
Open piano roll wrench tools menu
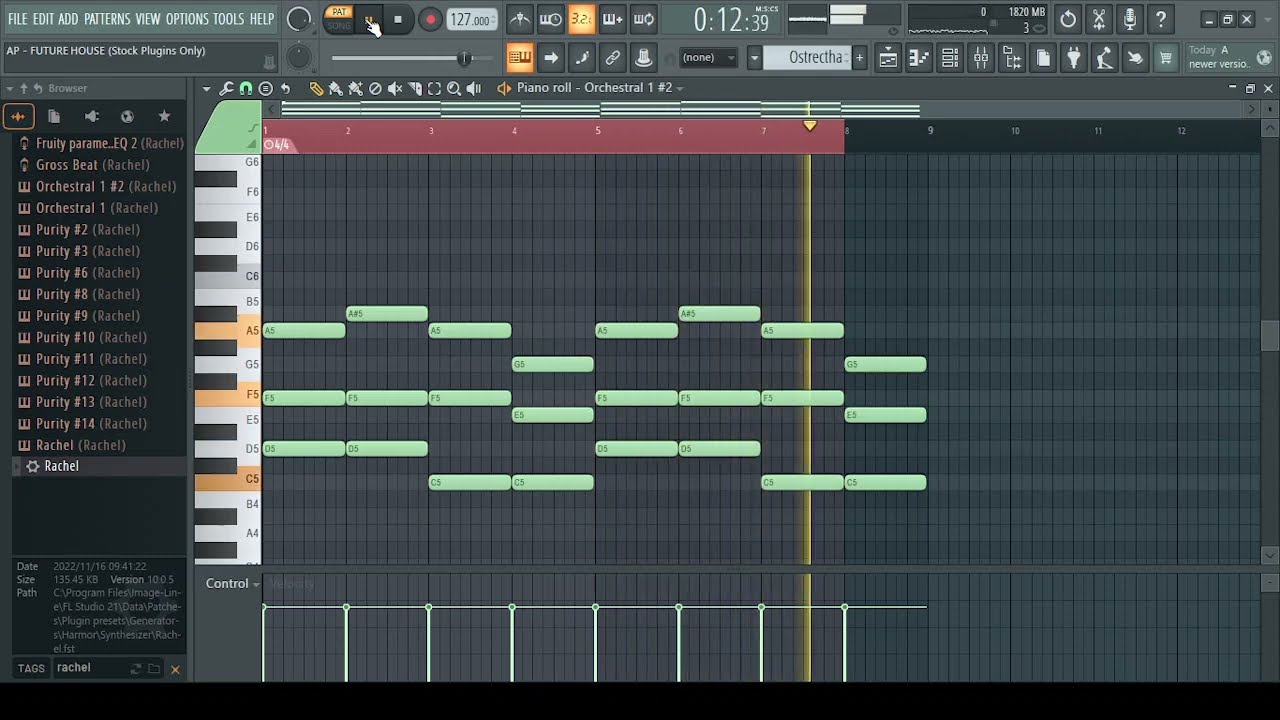226,88
